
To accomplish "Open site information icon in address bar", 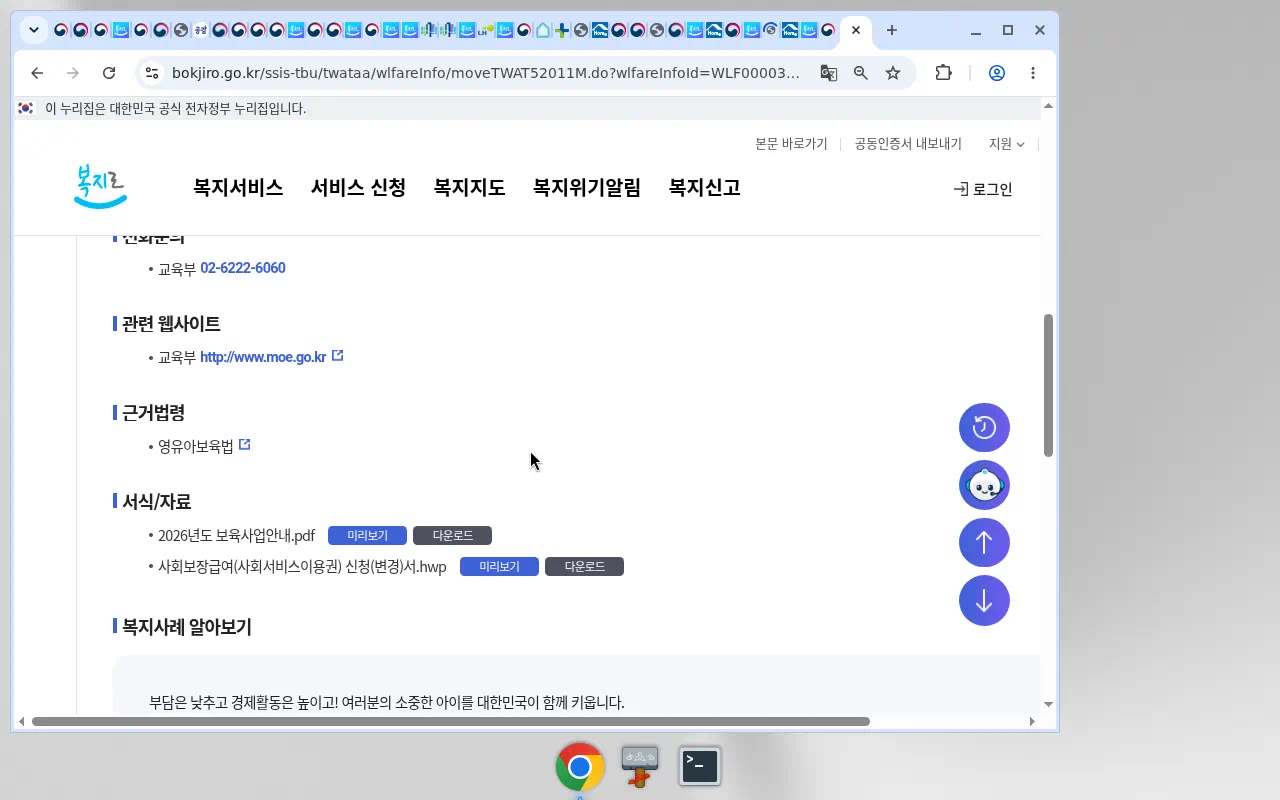I will coord(151,73).
